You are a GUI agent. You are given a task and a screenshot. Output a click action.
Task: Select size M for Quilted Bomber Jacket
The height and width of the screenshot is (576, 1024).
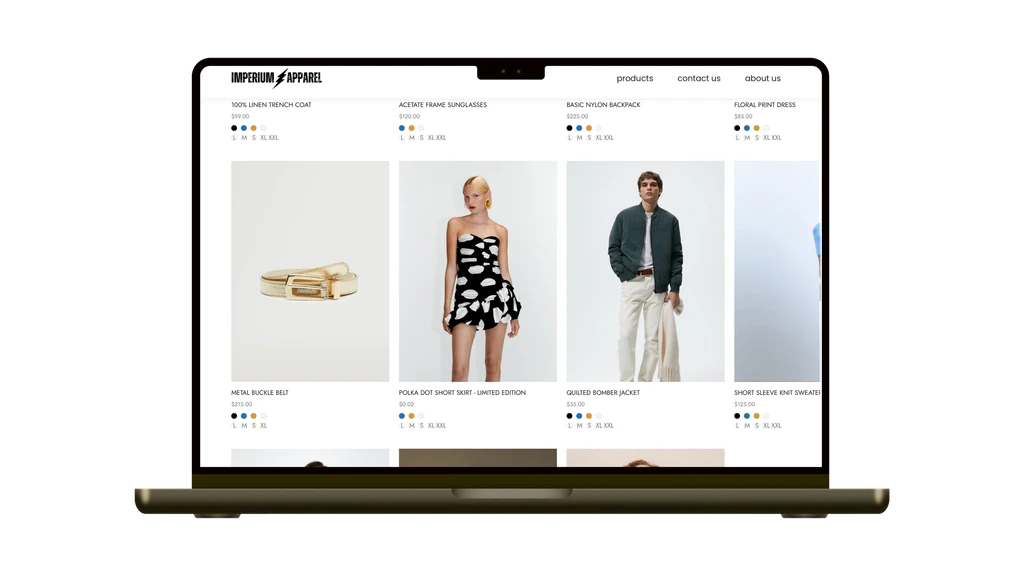pos(579,426)
